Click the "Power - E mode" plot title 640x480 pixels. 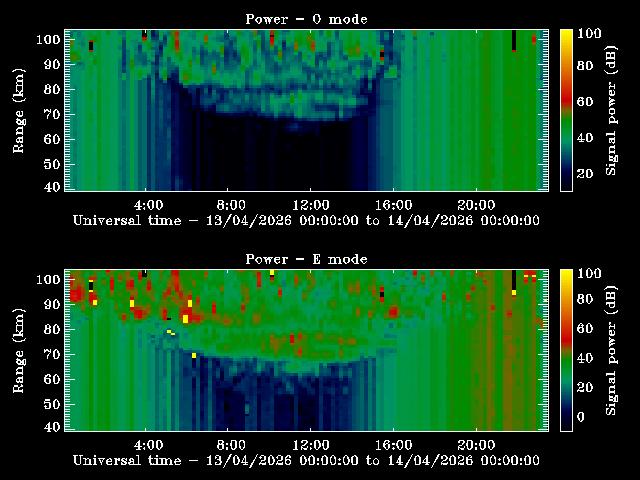(307, 259)
